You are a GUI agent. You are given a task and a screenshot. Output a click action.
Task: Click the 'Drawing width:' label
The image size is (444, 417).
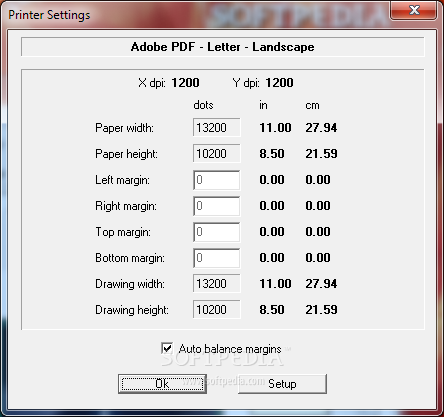click(130, 284)
